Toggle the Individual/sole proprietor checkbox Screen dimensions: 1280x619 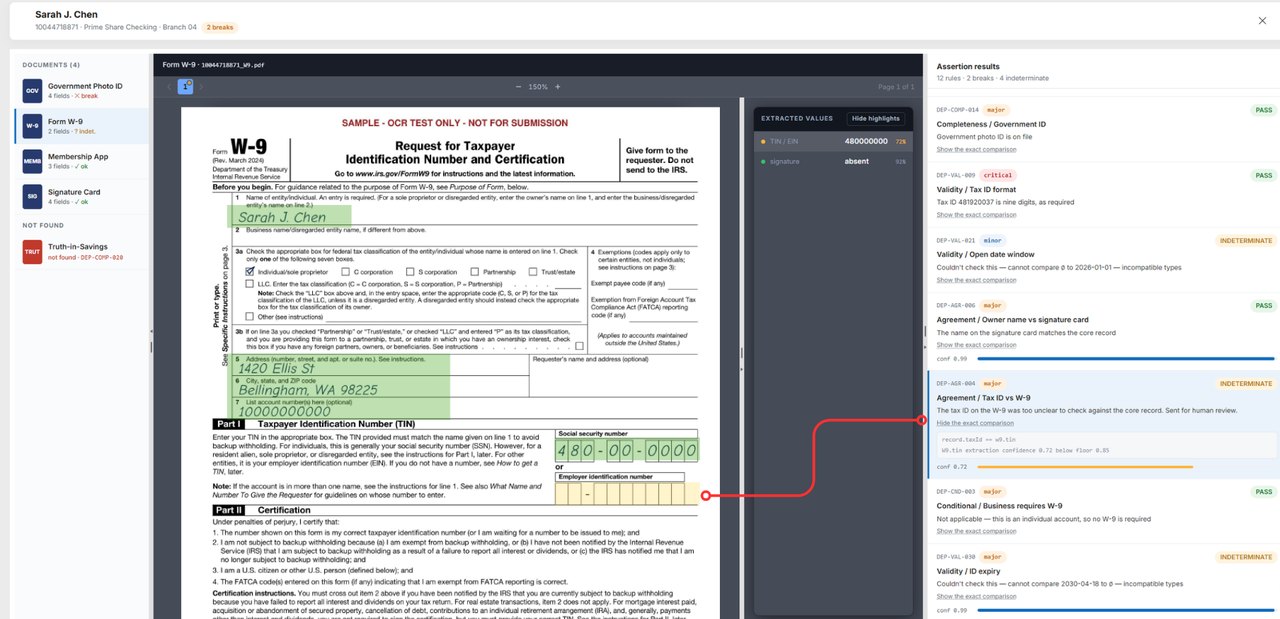pos(250,272)
